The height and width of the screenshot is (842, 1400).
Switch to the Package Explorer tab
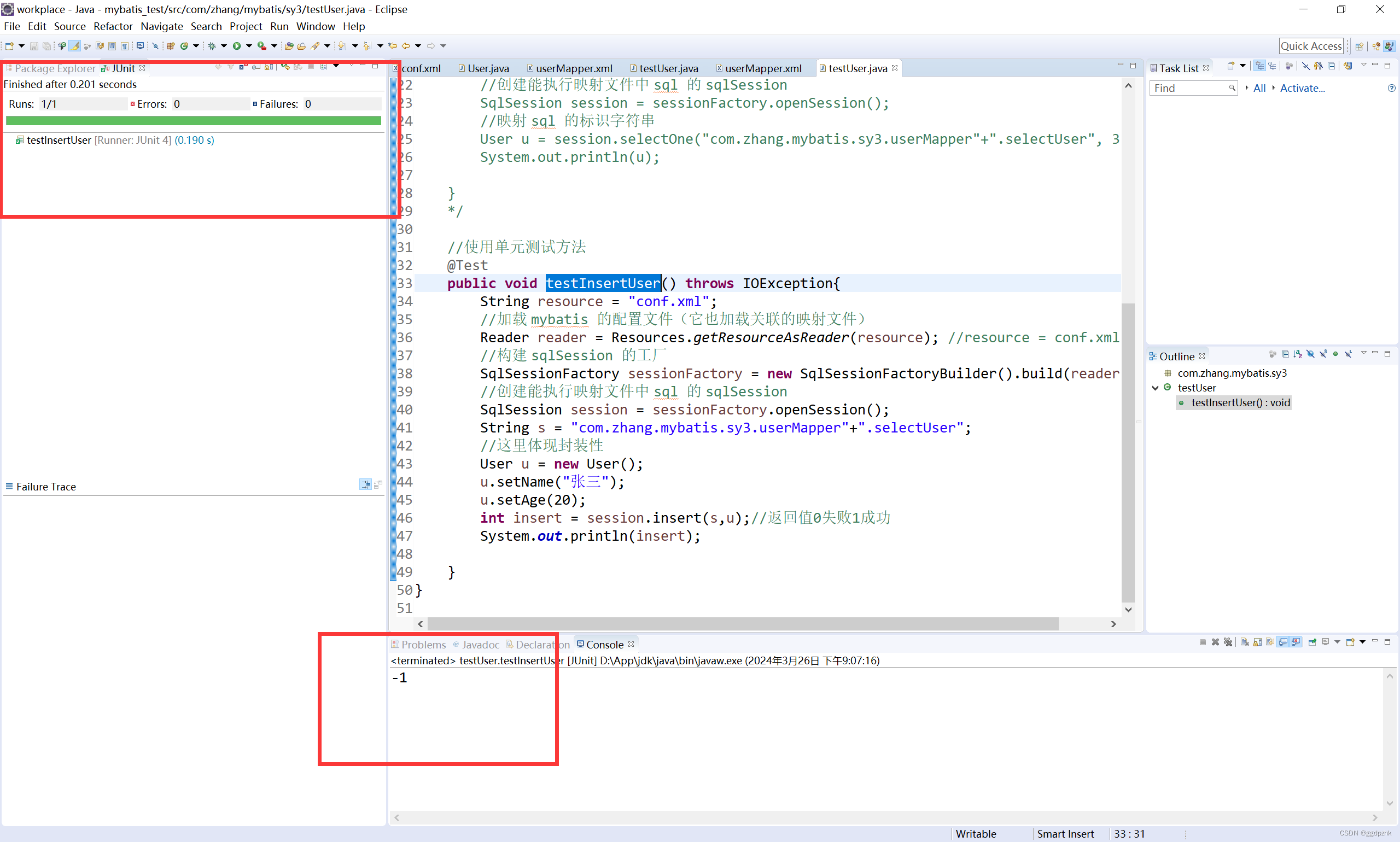click(51, 68)
